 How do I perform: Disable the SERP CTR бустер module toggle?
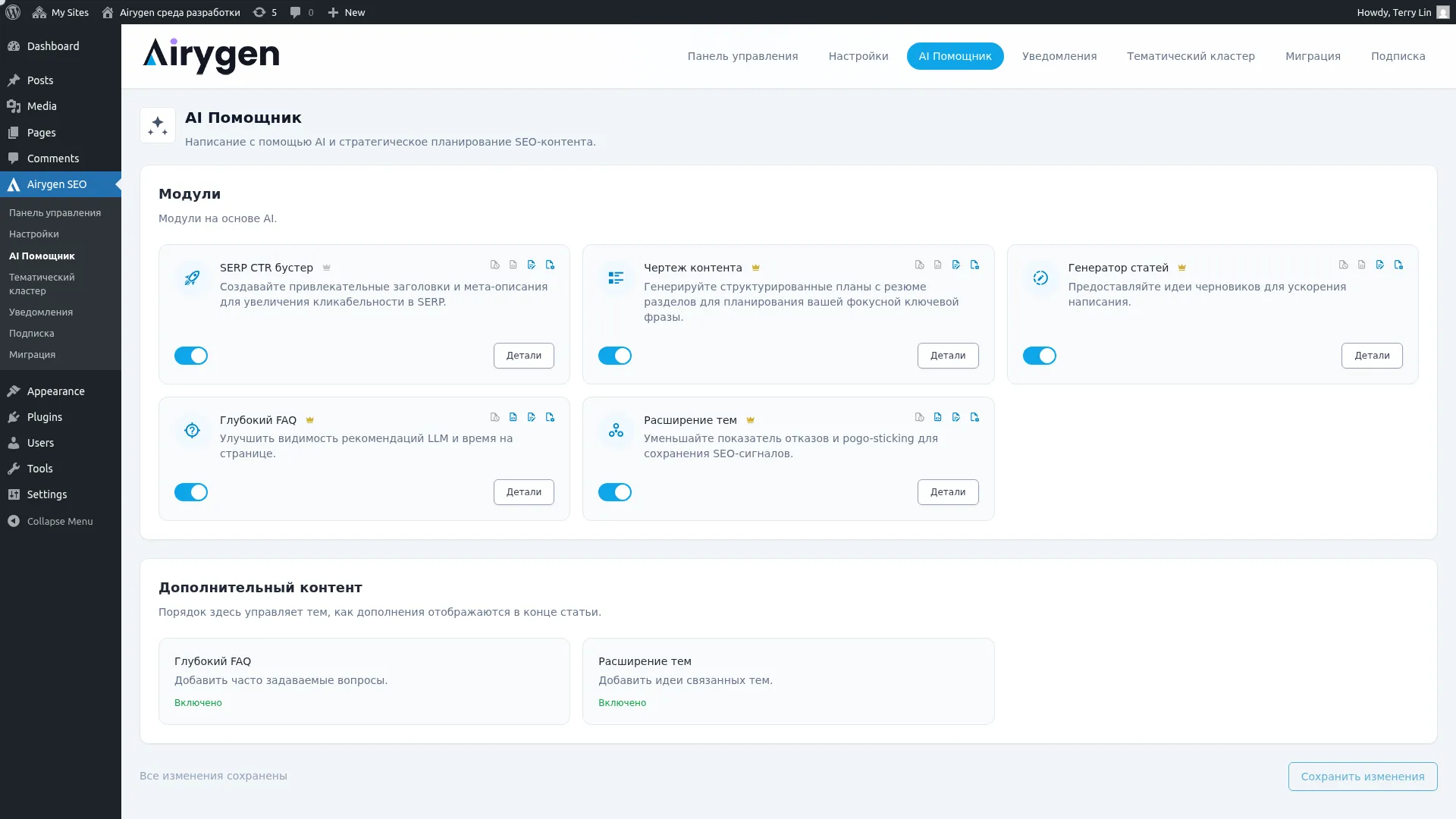pos(191,356)
